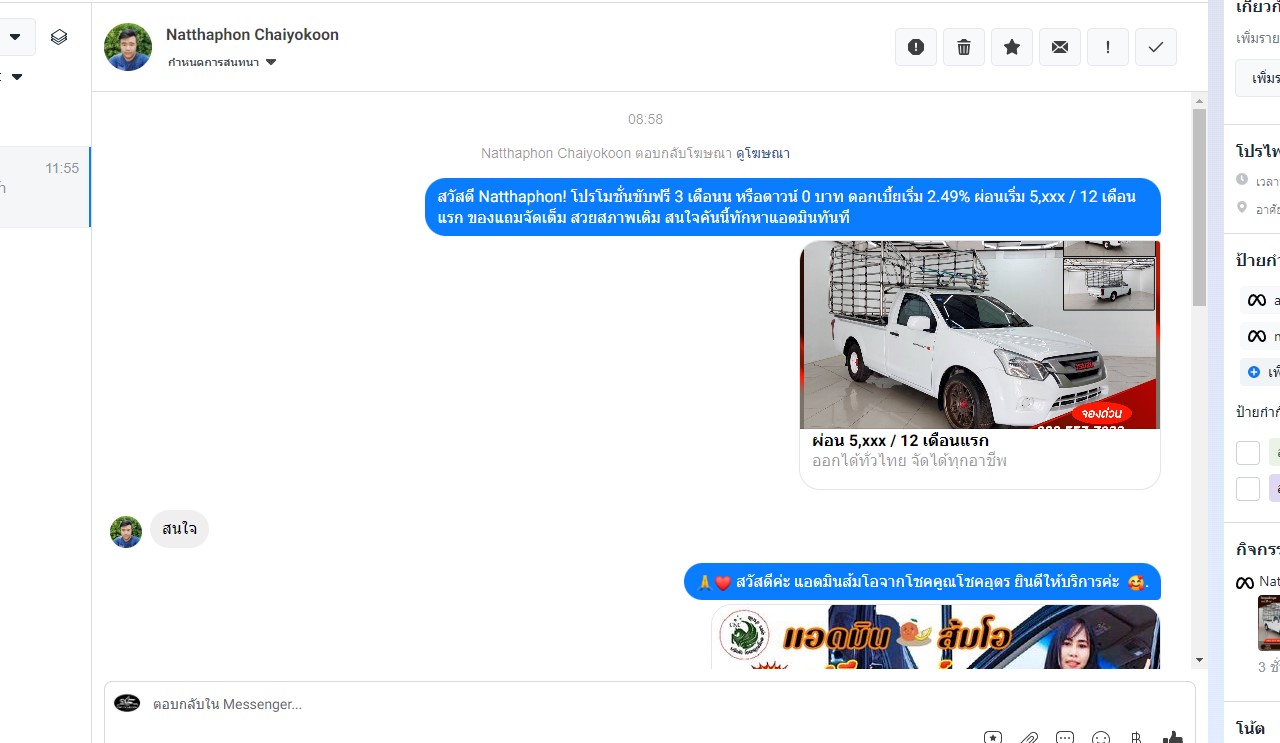Attach a file with paperclip icon
Image resolution: width=1280 pixels, height=743 pixels.
1029,738
